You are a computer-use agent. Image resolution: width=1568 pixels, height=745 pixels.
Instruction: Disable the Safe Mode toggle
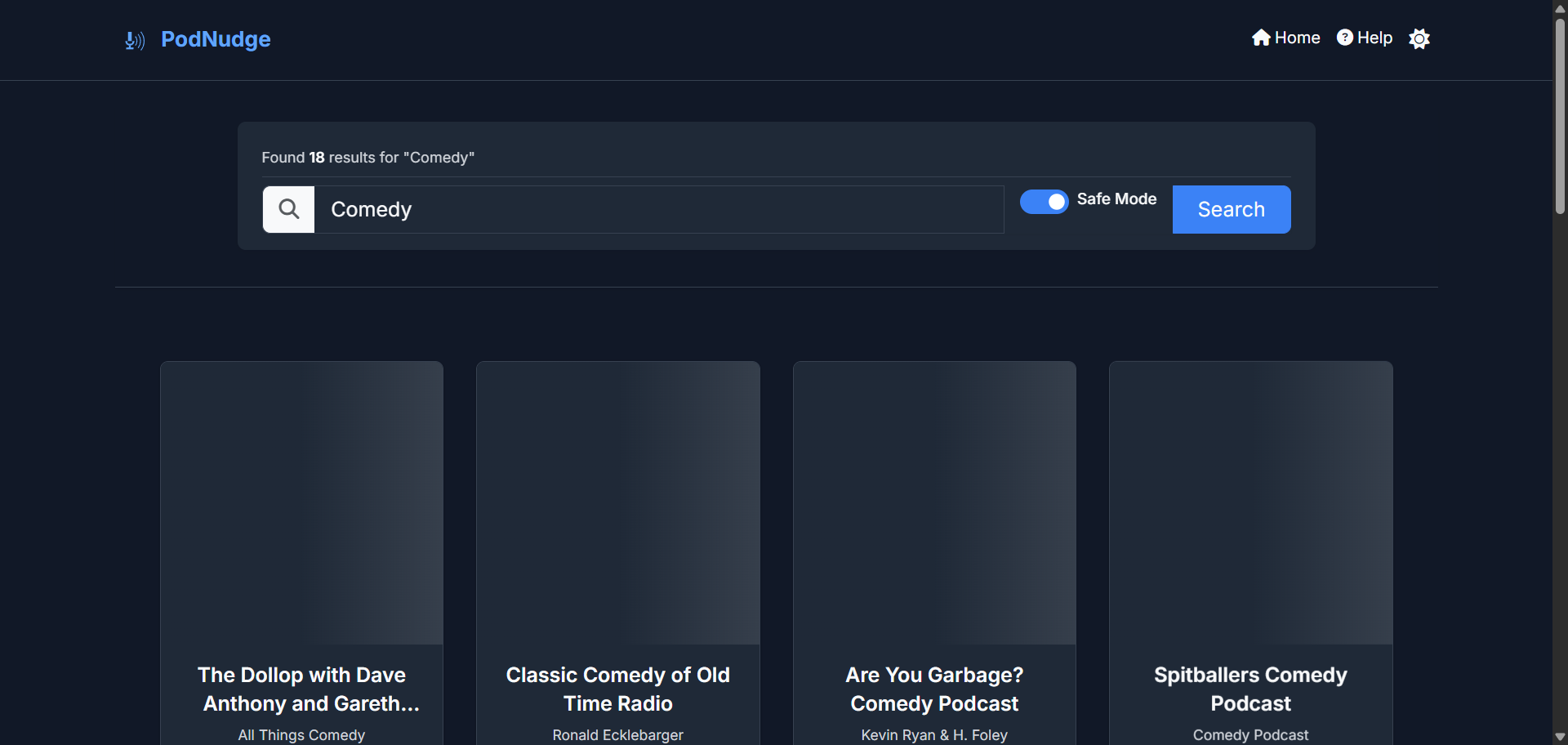[1044, 201]
